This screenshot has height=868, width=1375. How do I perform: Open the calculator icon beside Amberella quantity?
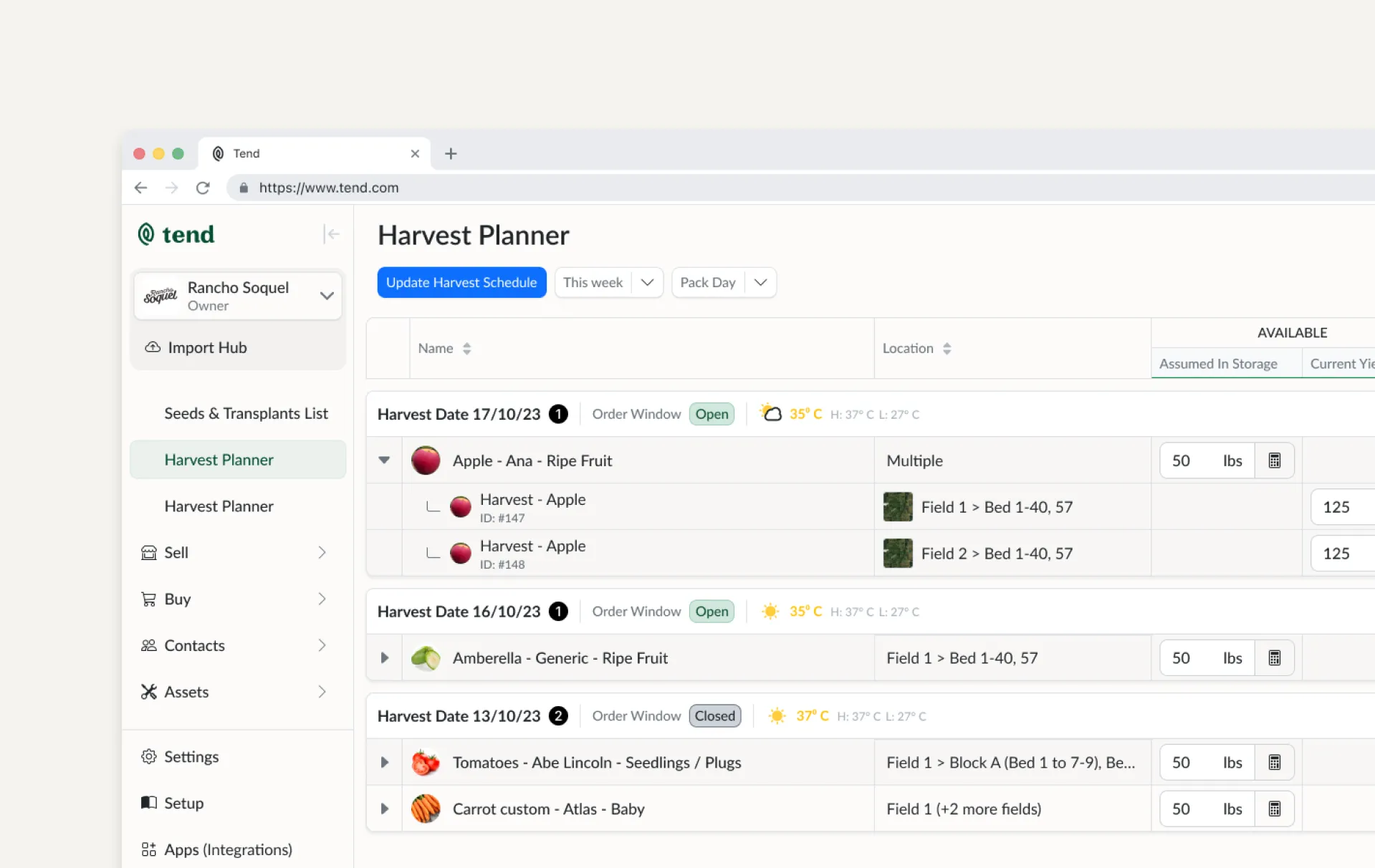click(x=1275, y=657)
